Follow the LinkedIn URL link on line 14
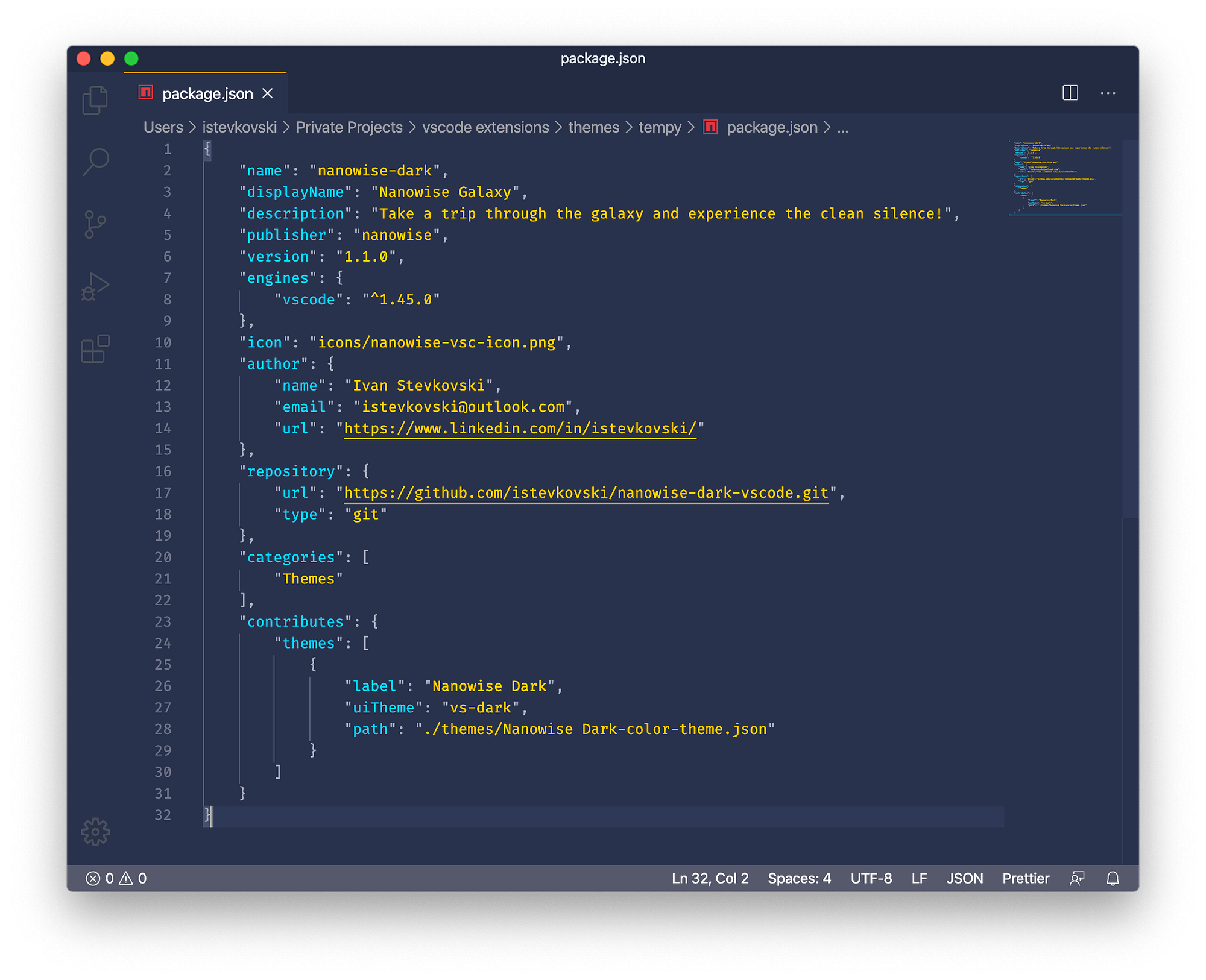 click(519, 428)
